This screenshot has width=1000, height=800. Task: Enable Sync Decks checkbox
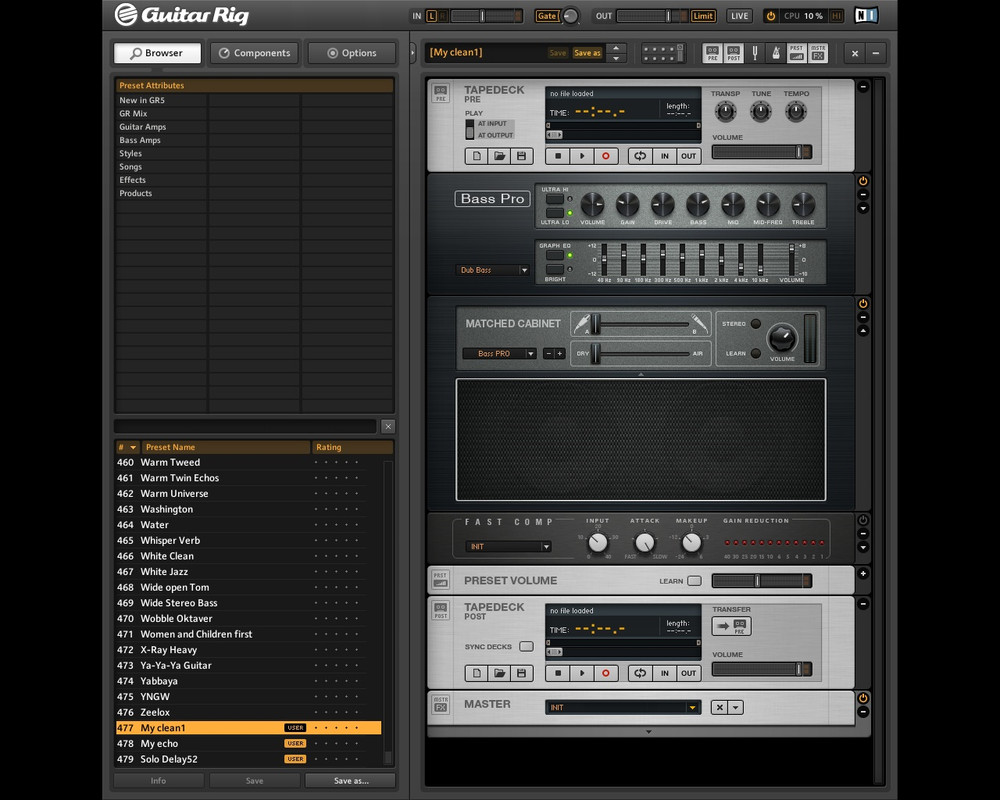click(x=526, y=646)
